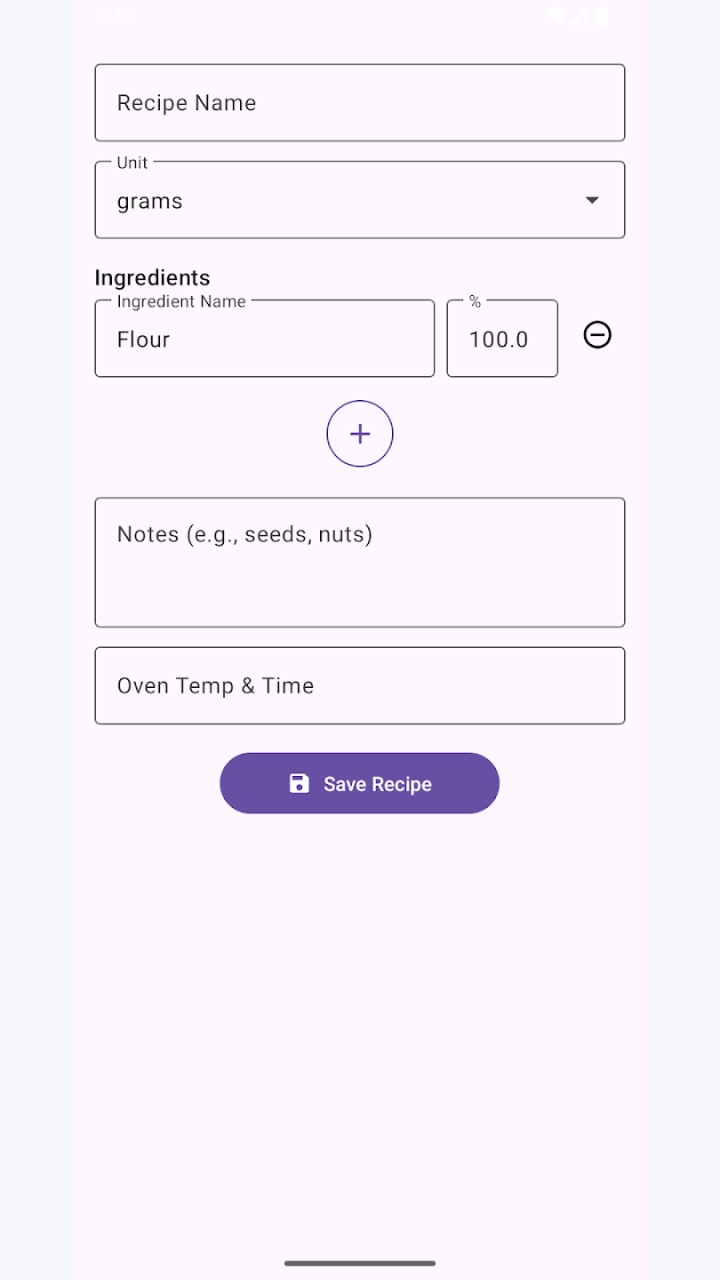Screen dimensions: 720x1280
Task: Add a new ingredient with plus button
Action: [360, 433]
